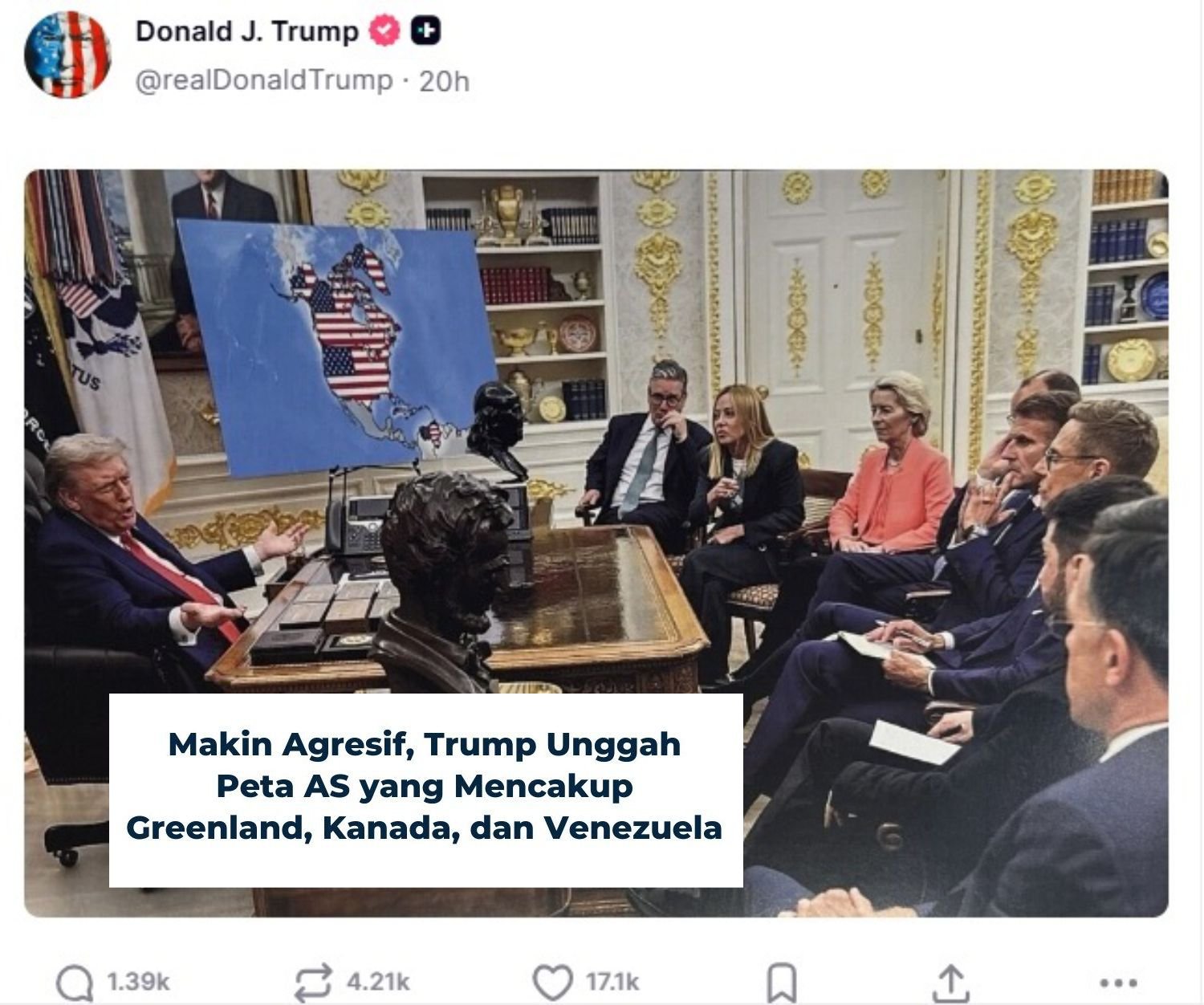The width and height of the screenshot is (1204, 1005).
Task: Click the Makin Agresif caption line
Action: point(425,744)
